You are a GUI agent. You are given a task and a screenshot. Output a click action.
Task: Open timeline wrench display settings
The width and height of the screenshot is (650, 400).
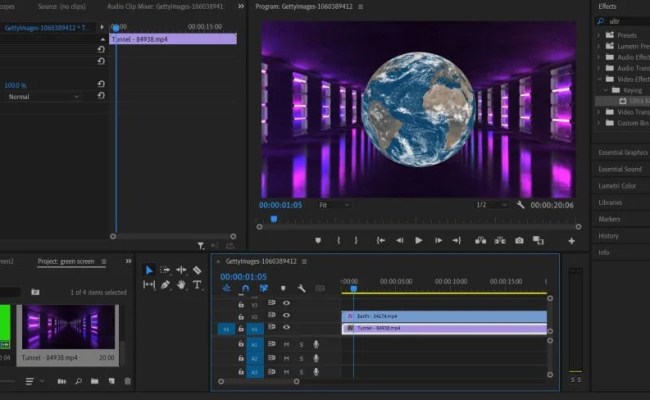pyautogui.click(x=301, y=288)
